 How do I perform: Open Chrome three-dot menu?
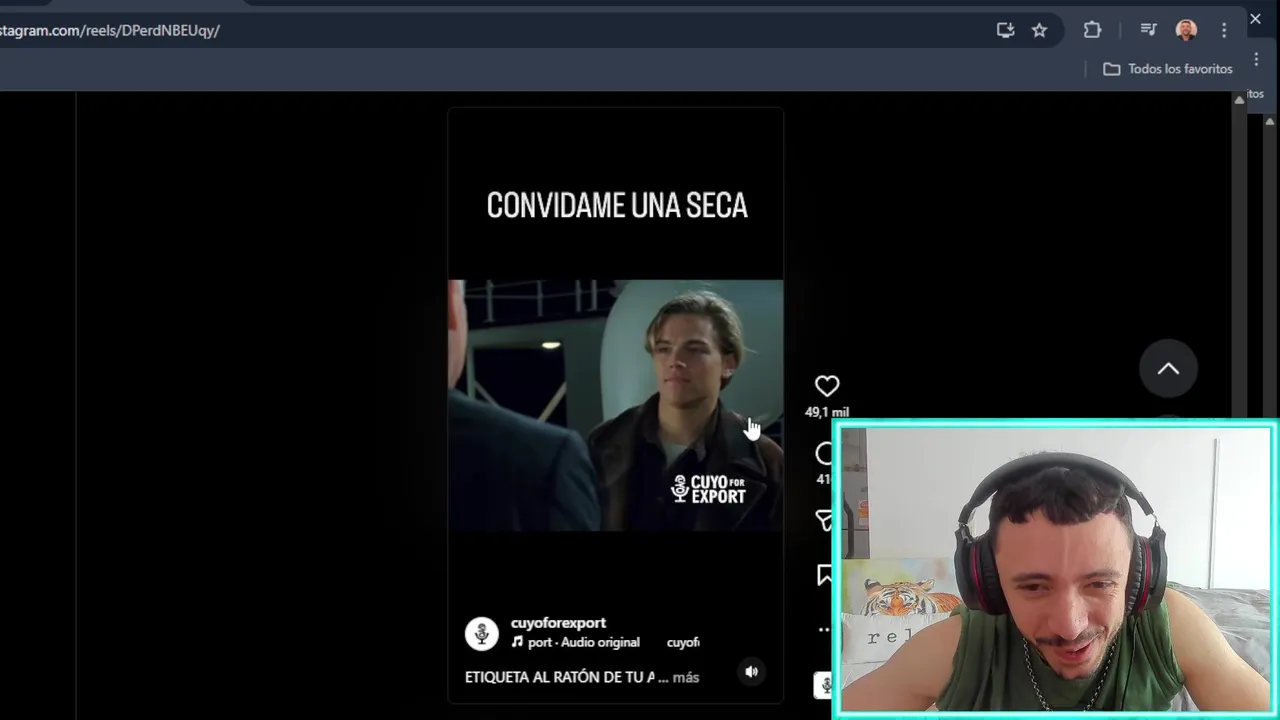point(1224,30)
